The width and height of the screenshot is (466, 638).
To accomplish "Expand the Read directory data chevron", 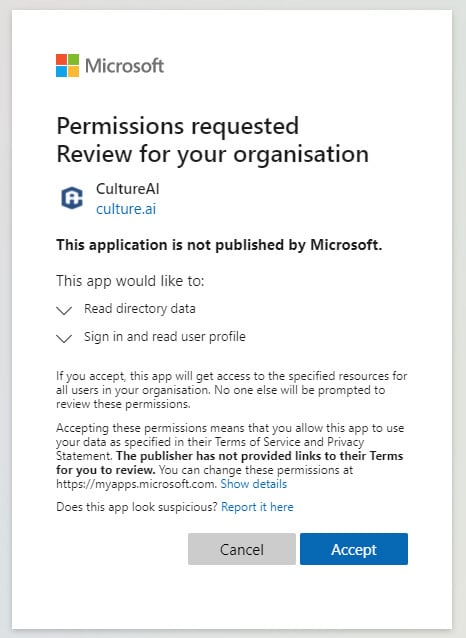I will point(64,310).
